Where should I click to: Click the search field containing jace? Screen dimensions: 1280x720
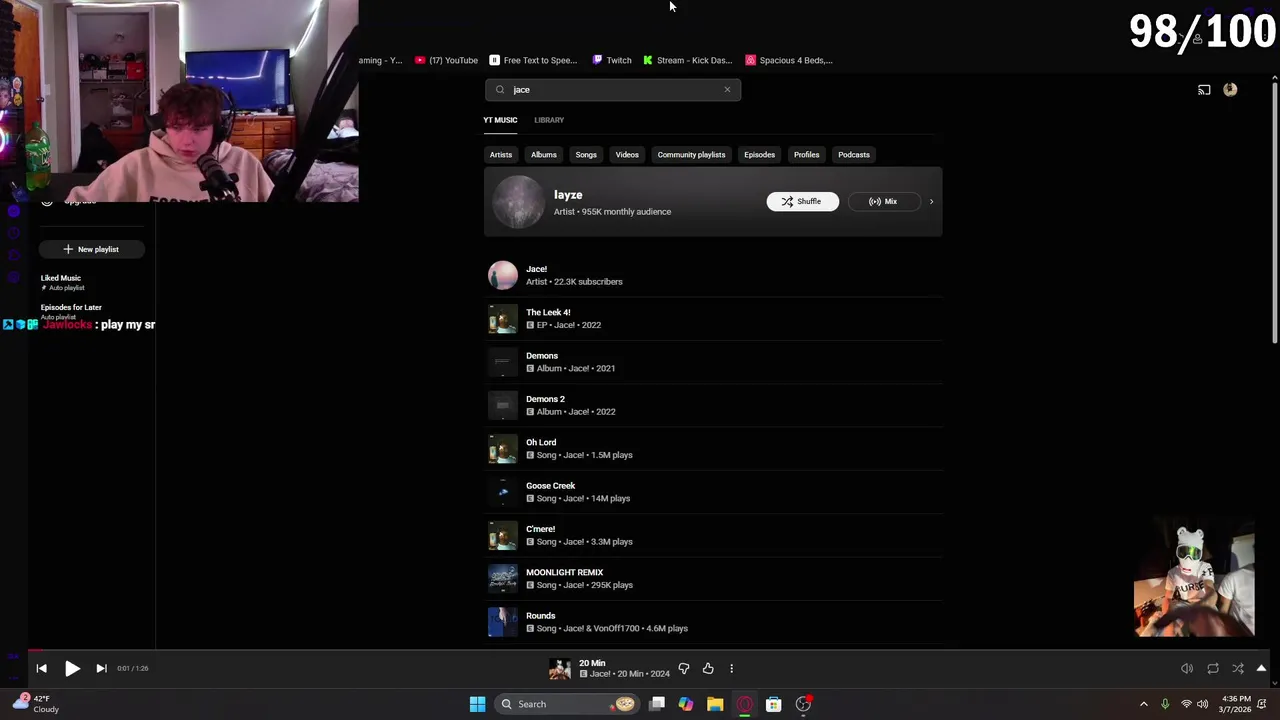[x=613, y=90]
